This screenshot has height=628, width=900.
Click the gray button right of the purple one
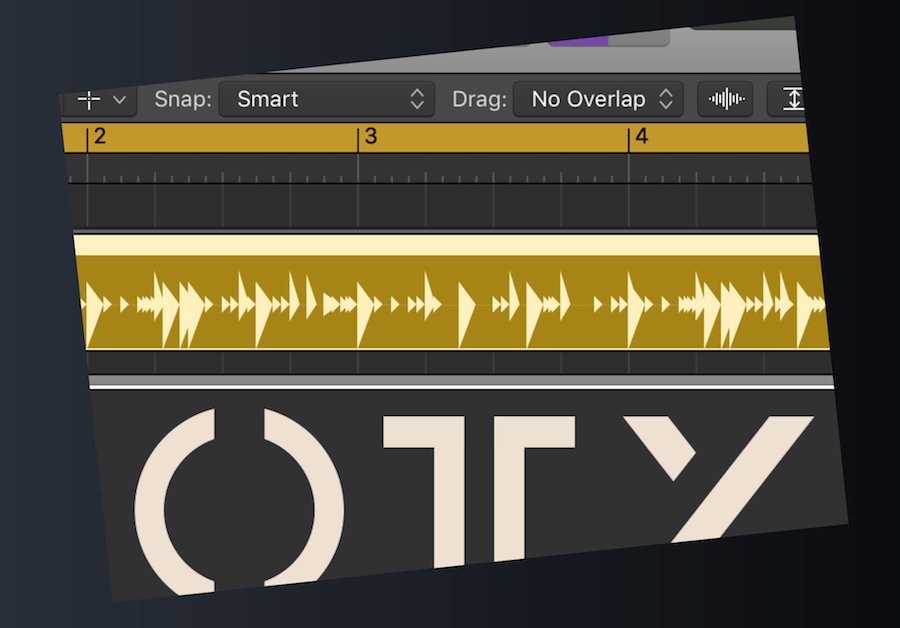coord(639,38)
